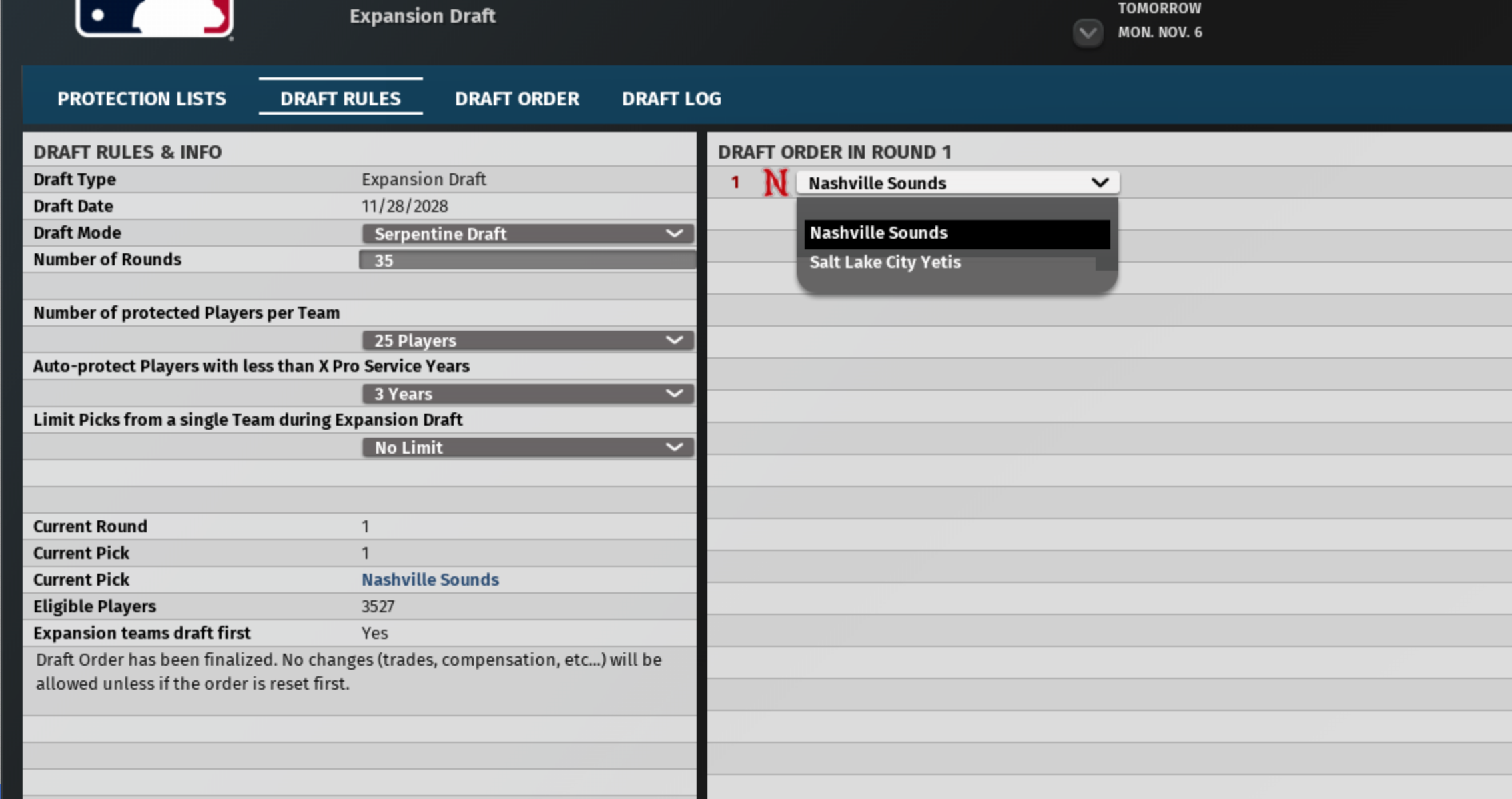Click the Draft Mode label

pos(77,233)
